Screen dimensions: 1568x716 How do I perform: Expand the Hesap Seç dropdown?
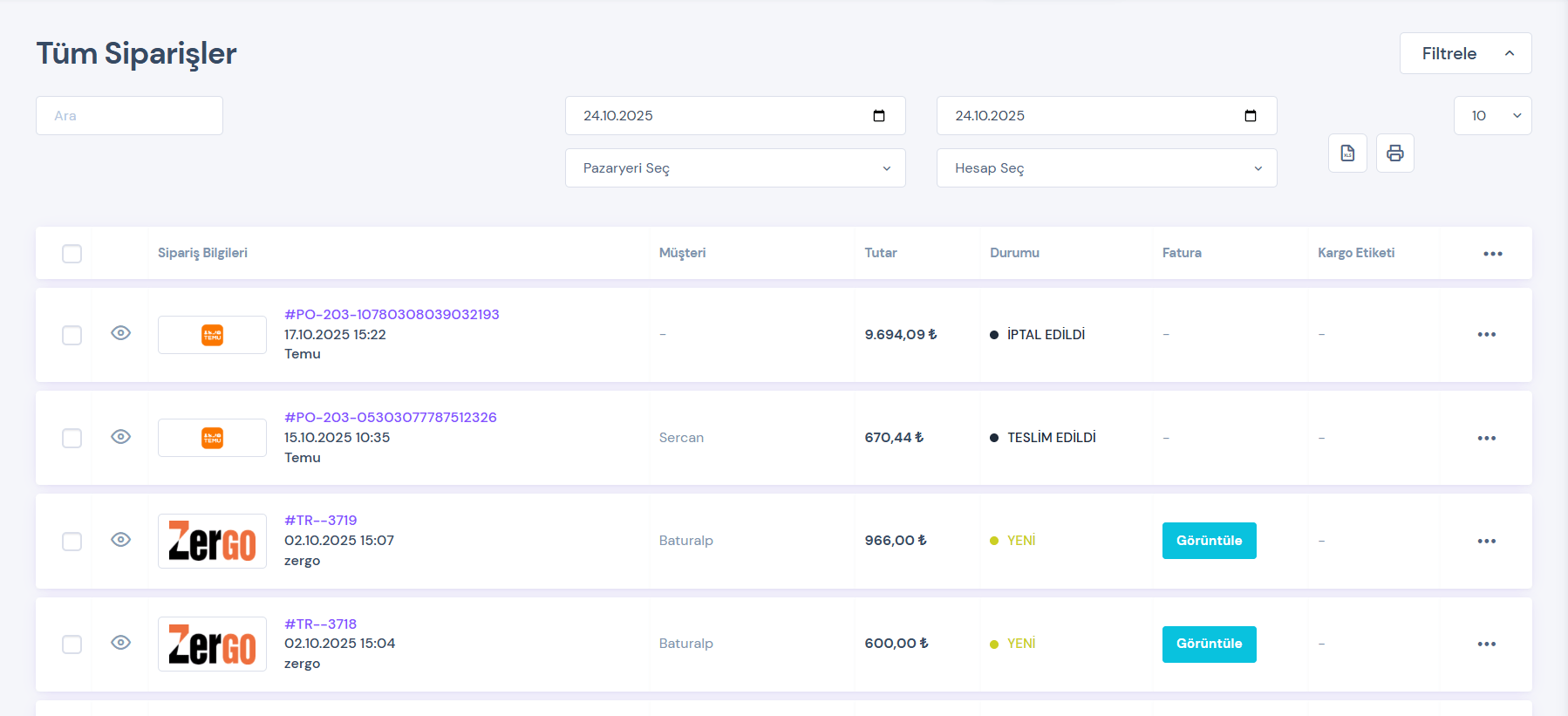1106,168
